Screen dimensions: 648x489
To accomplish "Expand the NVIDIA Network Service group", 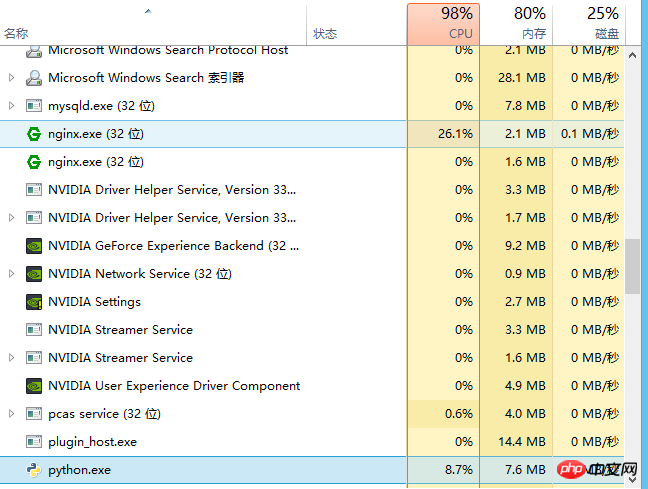I will tap(11, 273).
